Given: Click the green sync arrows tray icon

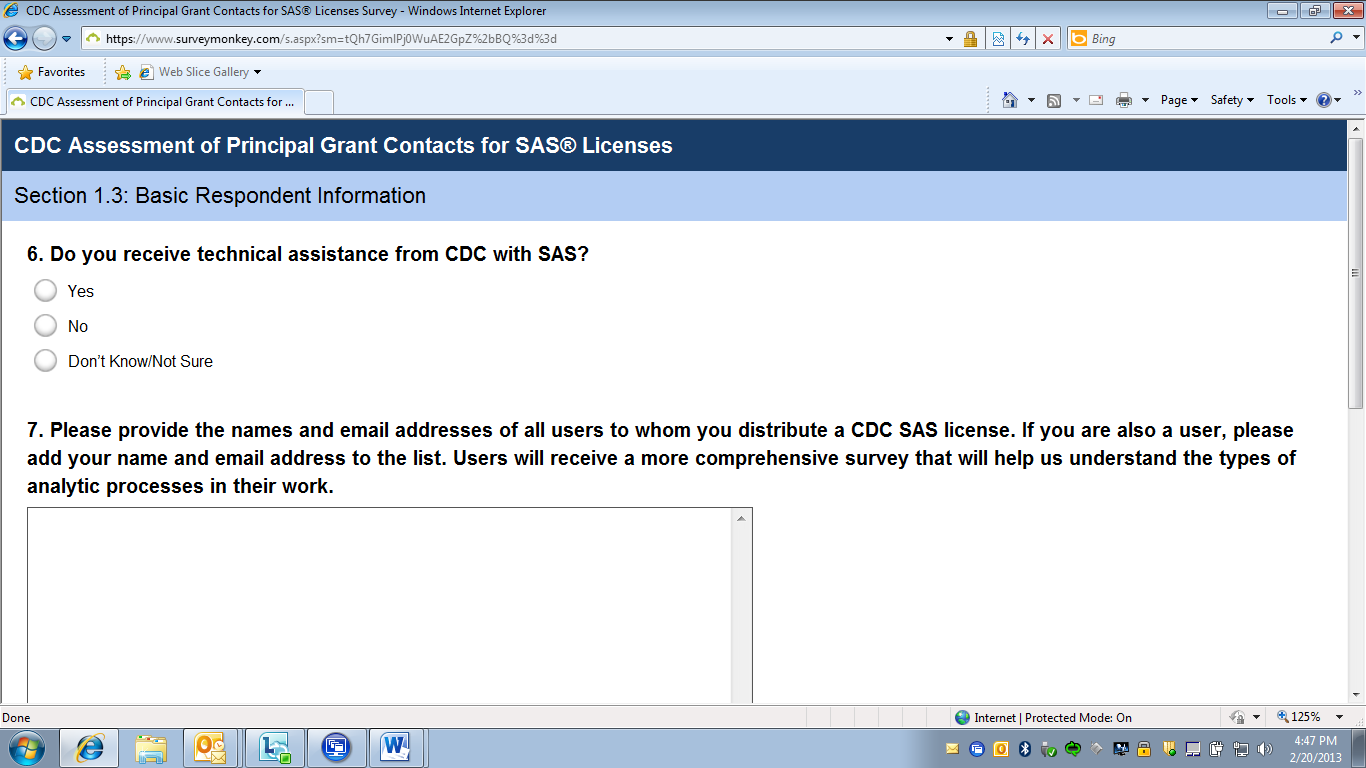Looking at the screenshot, I should pos(1073,749).
